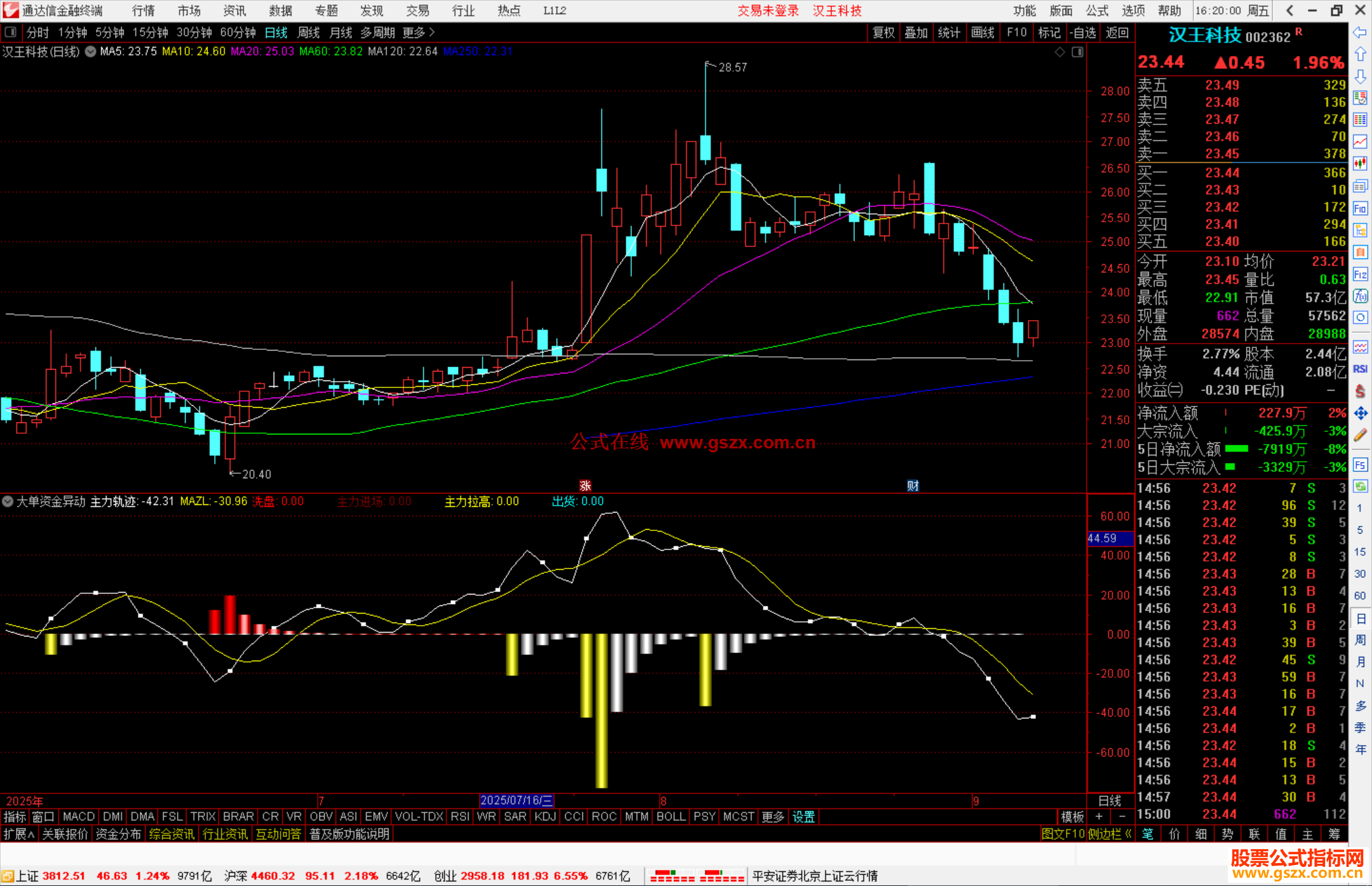Expand the 大单资金异动 indicator dropdown arrow

point(8,502)
